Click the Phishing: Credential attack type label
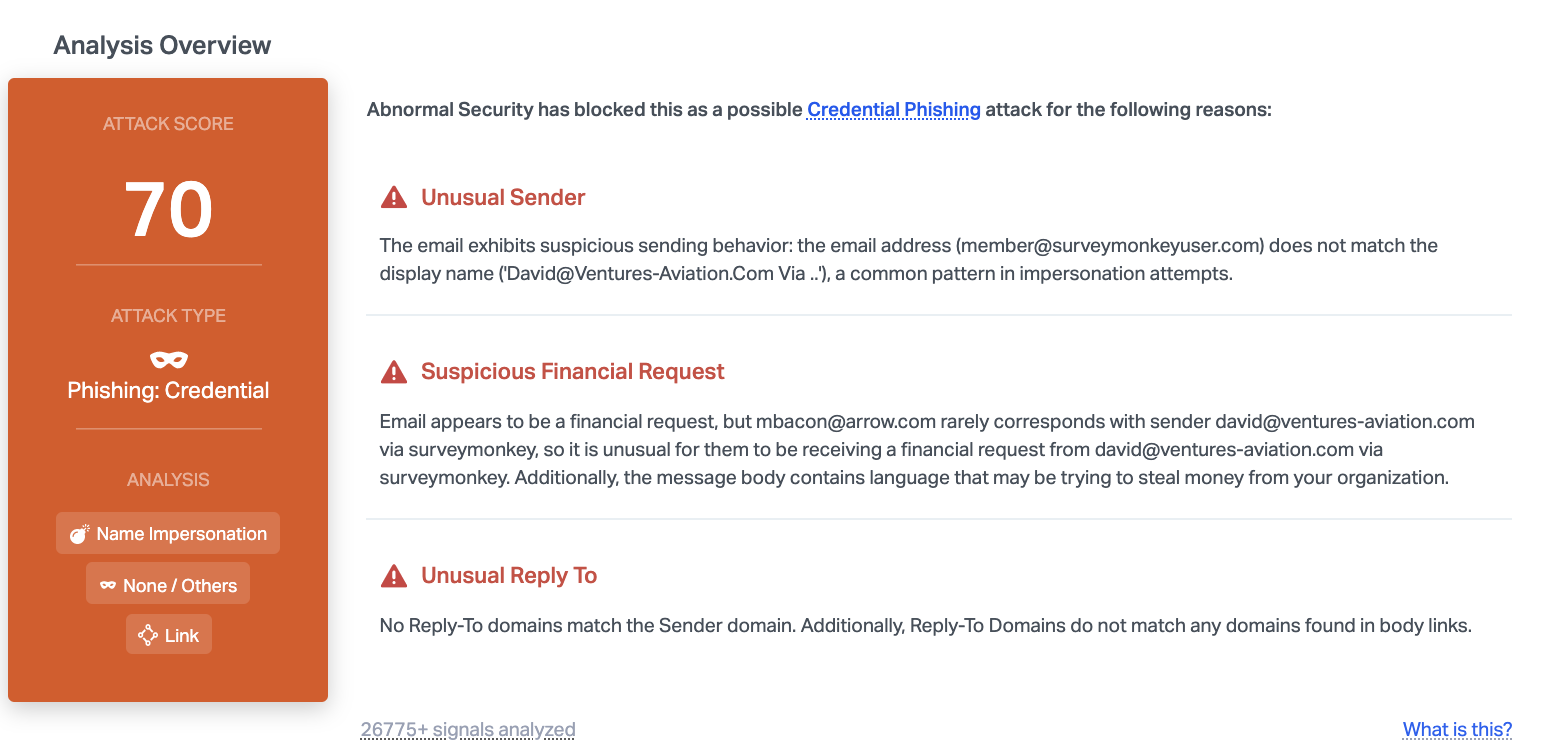The width and height of the screenshot is (1550, 752). click(x=168, y=391)
